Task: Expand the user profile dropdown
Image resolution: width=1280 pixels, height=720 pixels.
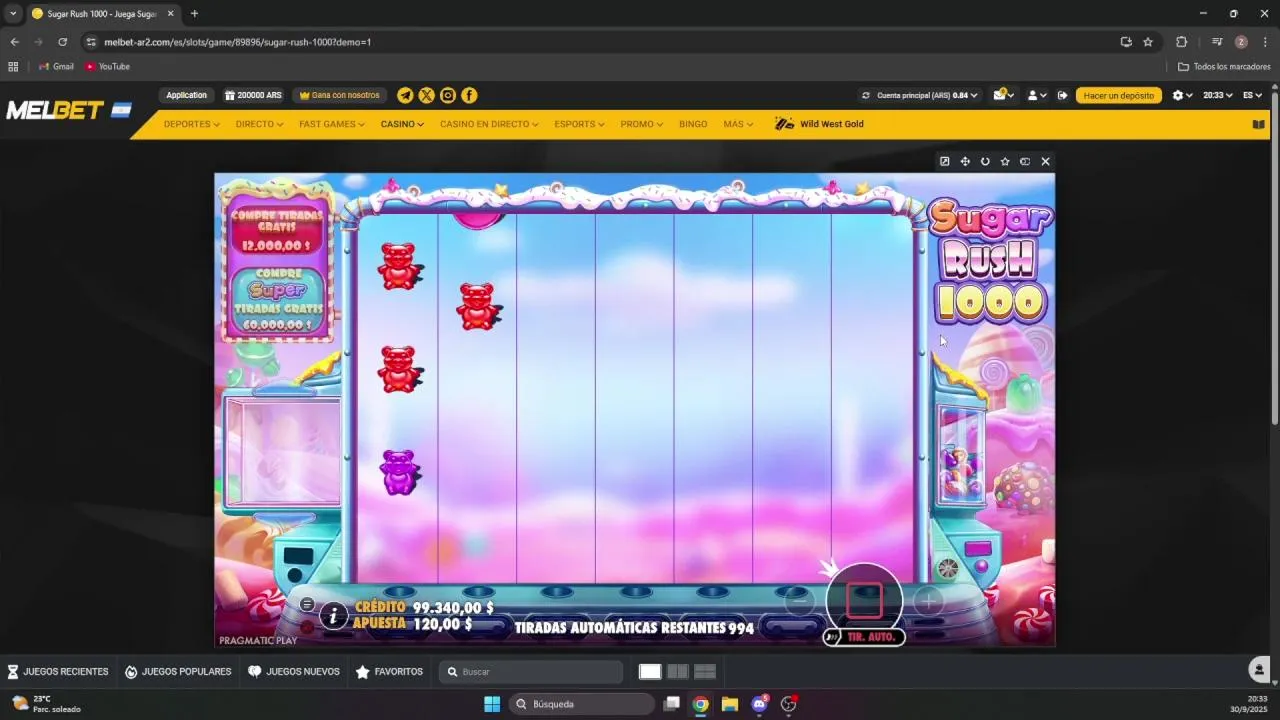Action: click(1037, 95)
